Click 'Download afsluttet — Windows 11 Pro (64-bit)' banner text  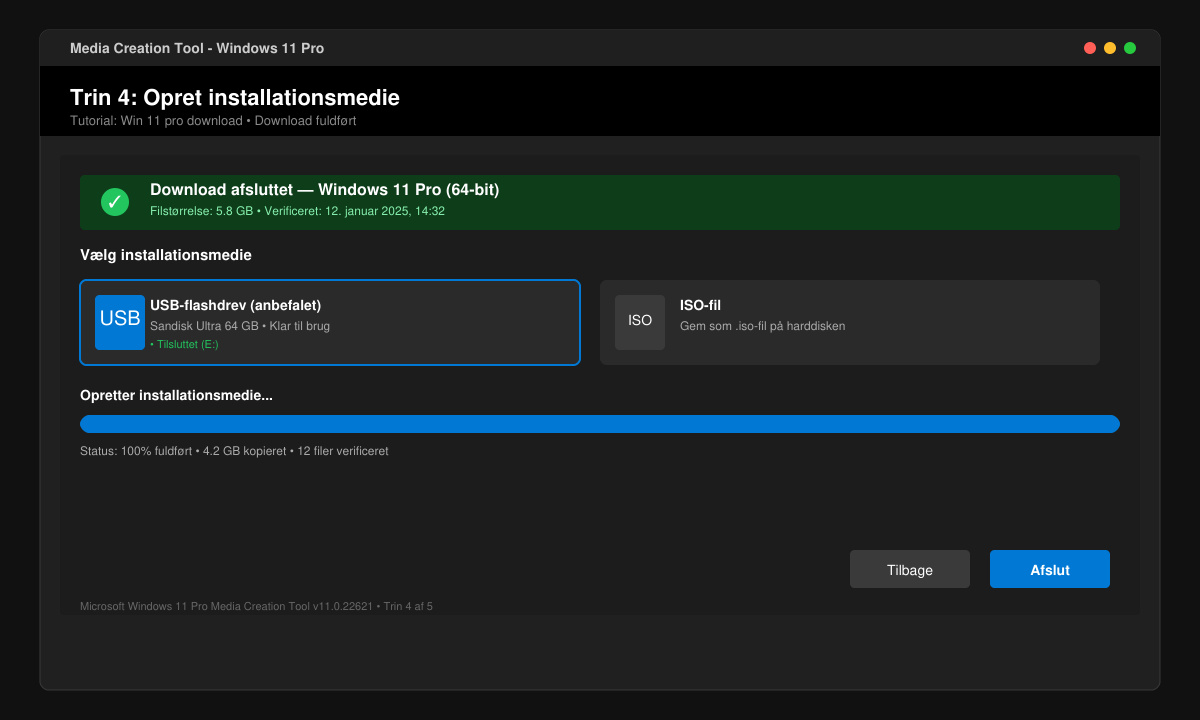[324, 190]
